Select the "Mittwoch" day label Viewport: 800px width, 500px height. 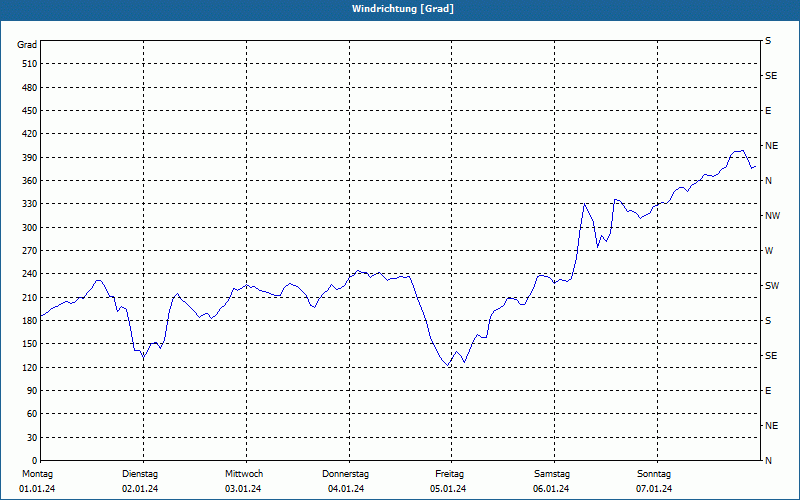tap(244, 474)
